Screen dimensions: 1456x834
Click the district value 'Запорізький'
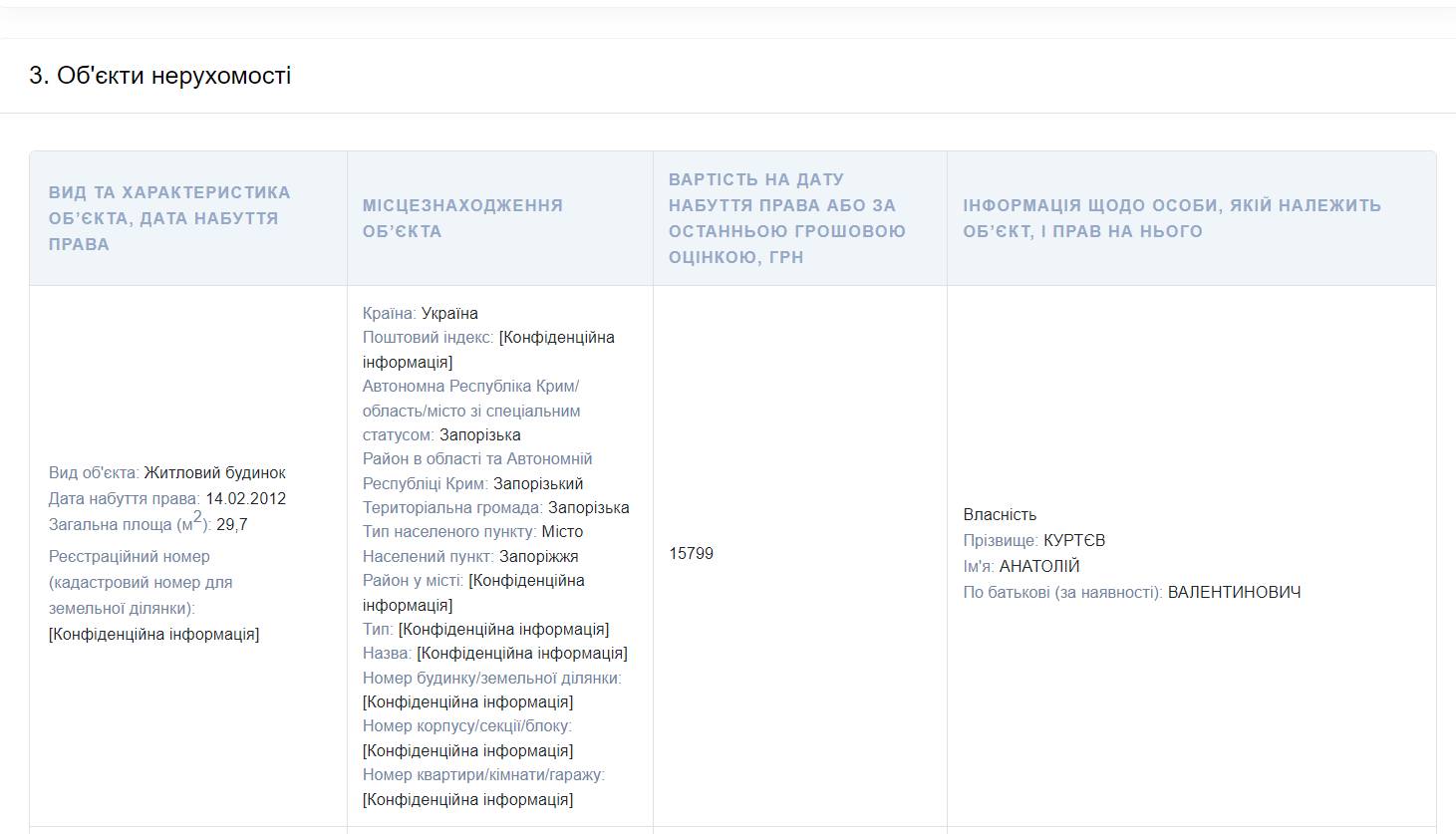click(x=538, y=483)
